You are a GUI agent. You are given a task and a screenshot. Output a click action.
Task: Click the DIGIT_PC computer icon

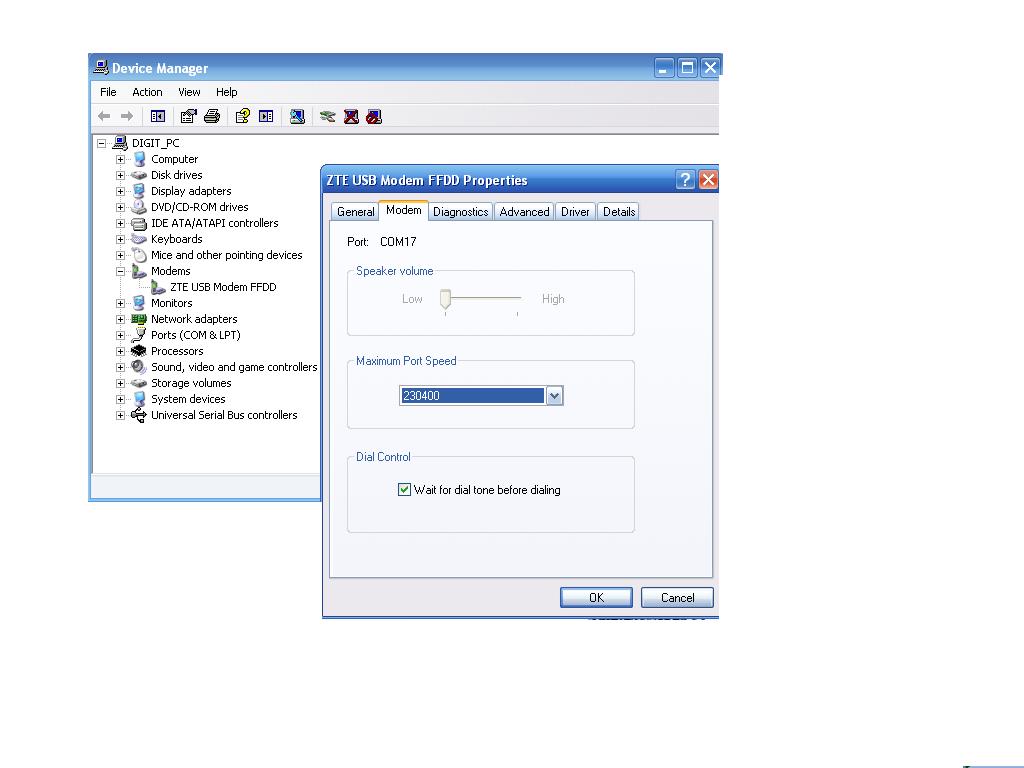click(120, 142)
